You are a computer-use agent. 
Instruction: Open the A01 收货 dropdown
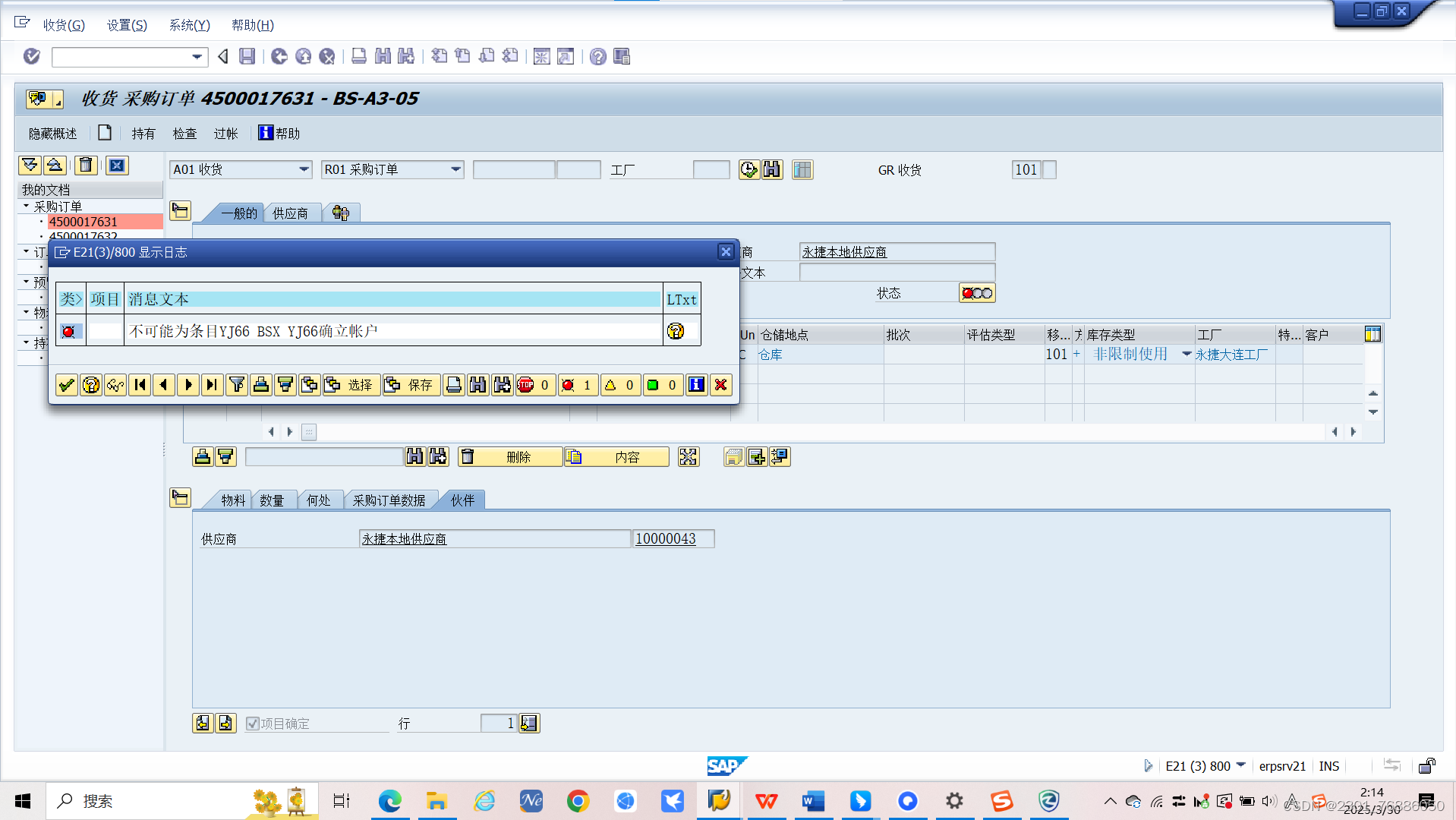tap(304, 169)
